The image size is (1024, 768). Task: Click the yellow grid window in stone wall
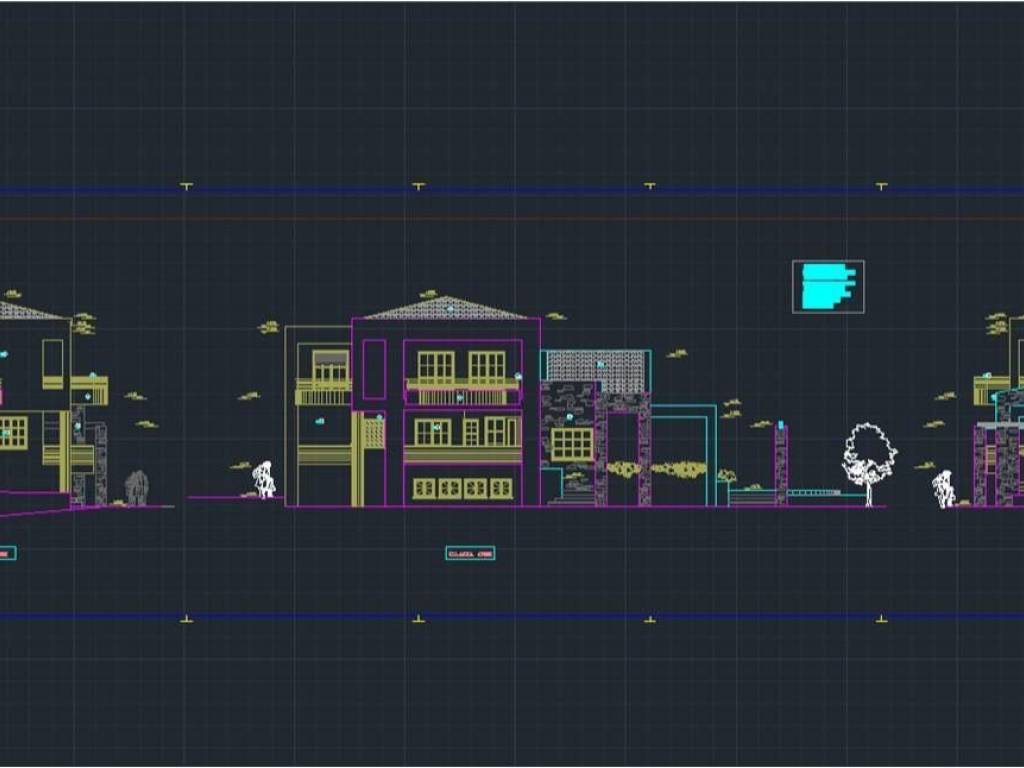pyautogui.click(x=572, y=444)
